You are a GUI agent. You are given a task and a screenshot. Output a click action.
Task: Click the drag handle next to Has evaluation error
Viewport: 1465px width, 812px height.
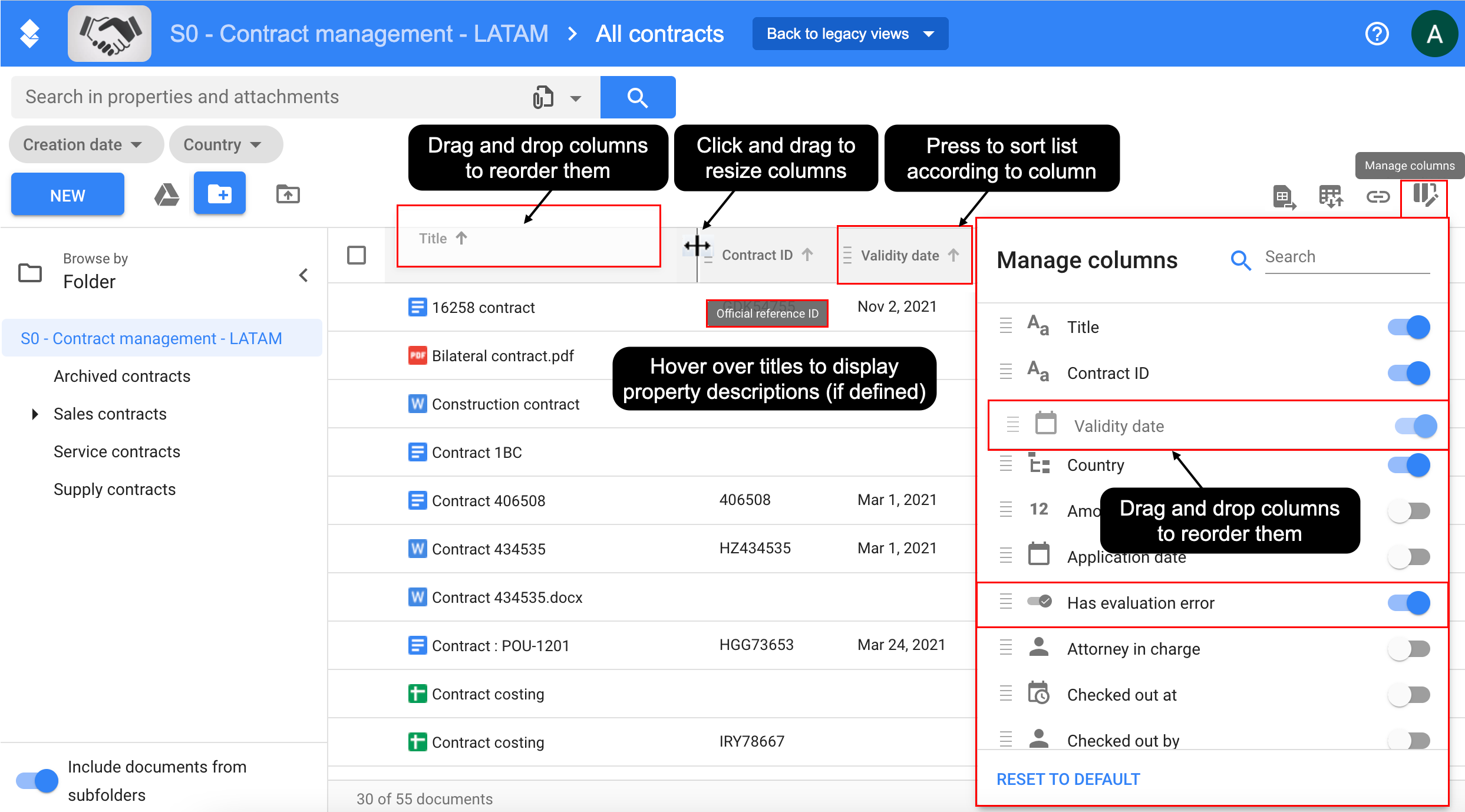(x=1006, y=602)
